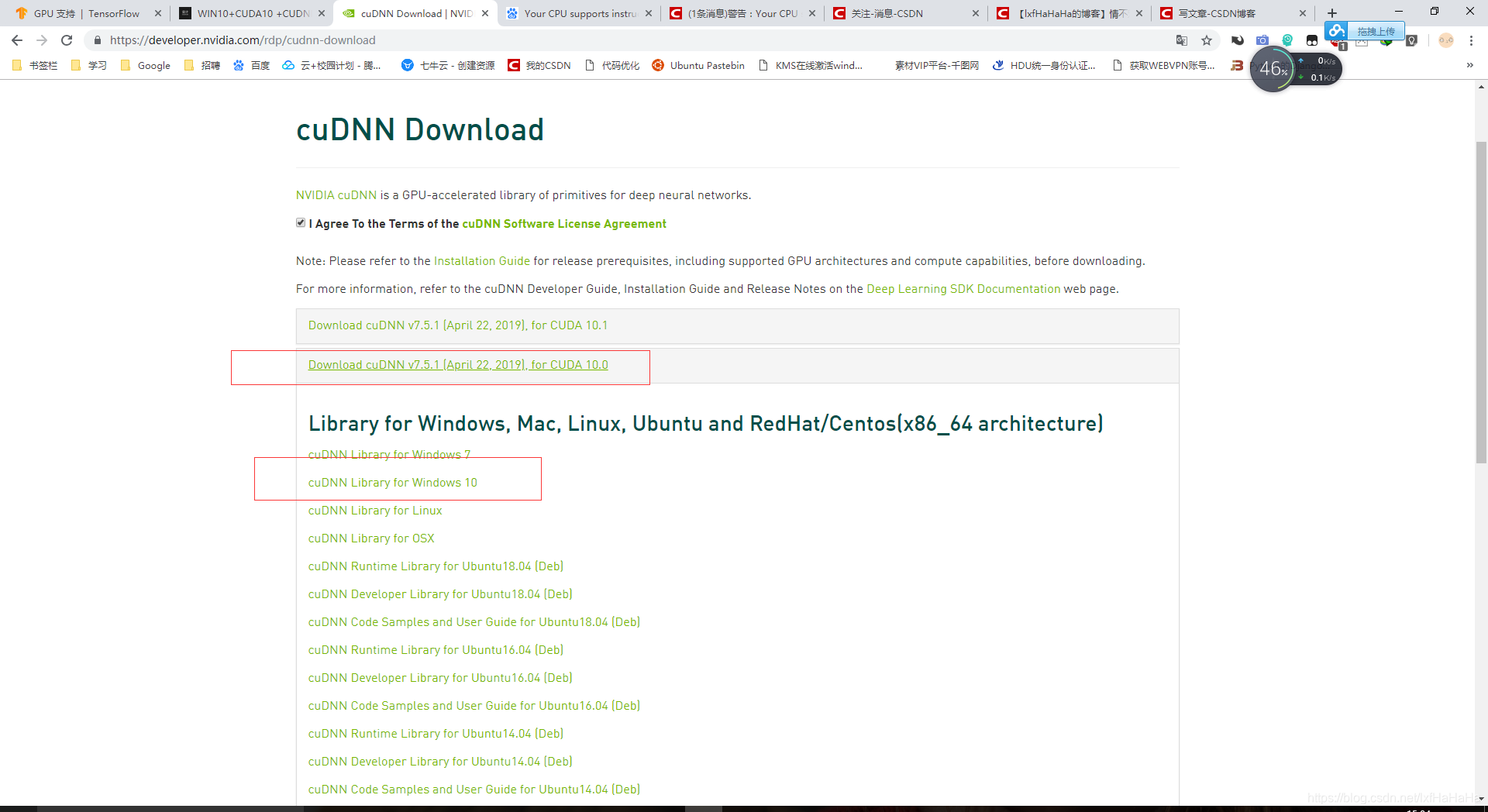
Task: Go back to the previous page
Action: point(17,40)
